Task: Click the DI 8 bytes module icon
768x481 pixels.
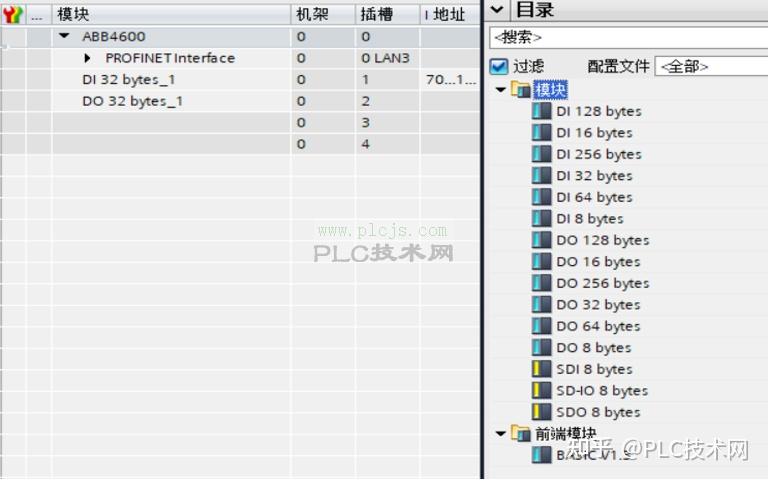Action: click(x=541, y=218)
